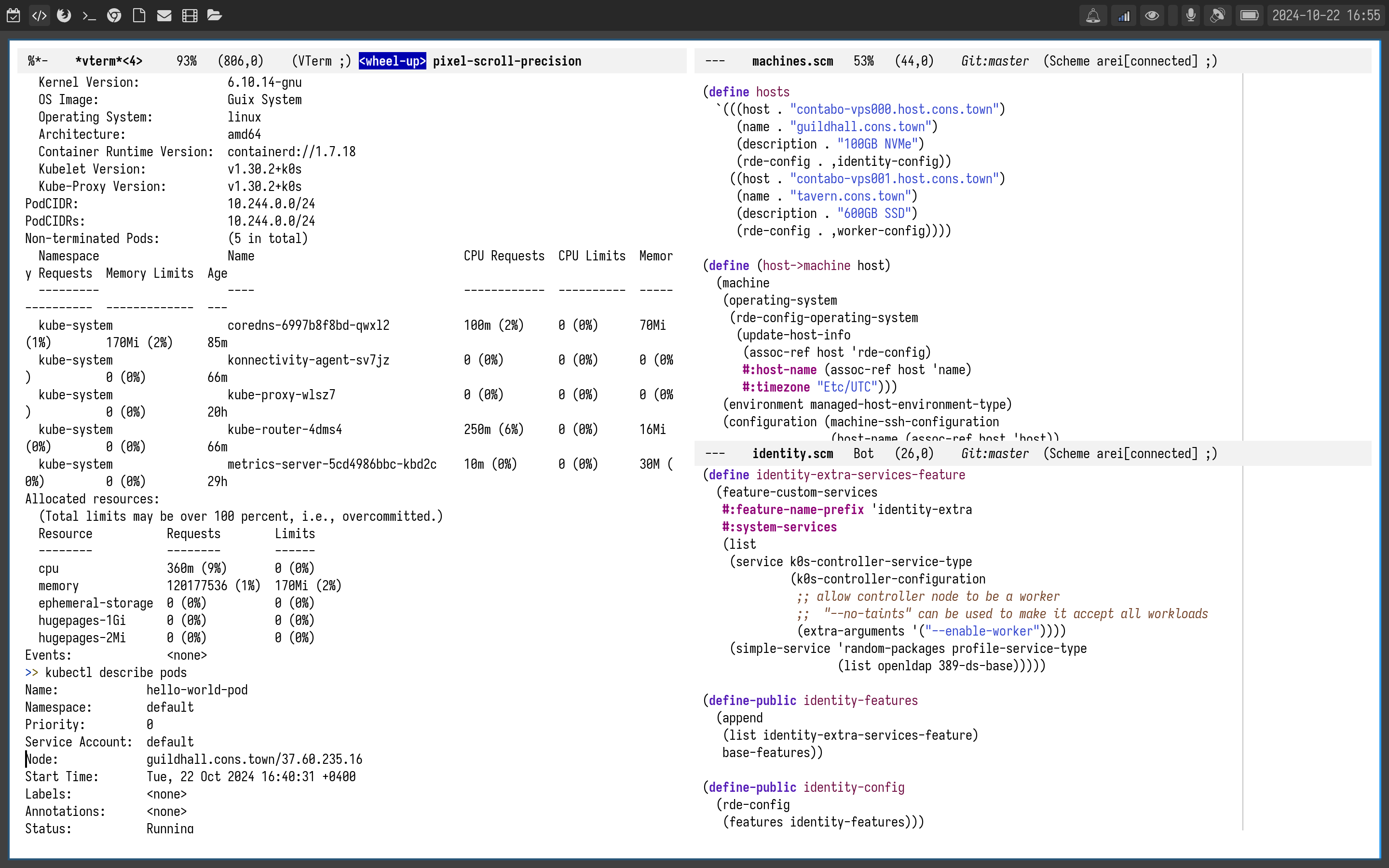This screenshot has height=868, width=1389.
Task: Click the 6.10.14-gnu kernel version value
Action: pyautogui.click(x=265, y=82)
